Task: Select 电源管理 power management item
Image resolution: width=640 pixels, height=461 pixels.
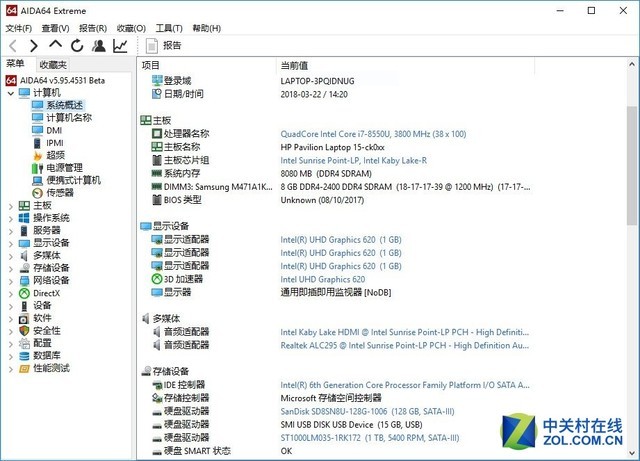Action: point(64,168)
